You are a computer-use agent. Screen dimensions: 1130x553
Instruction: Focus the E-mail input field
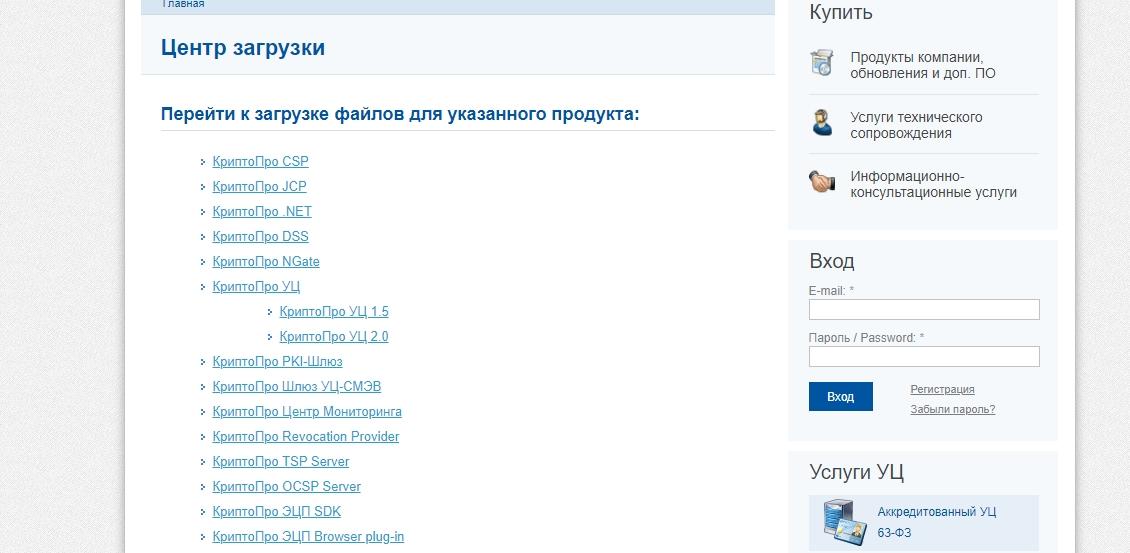pos(924,309)
